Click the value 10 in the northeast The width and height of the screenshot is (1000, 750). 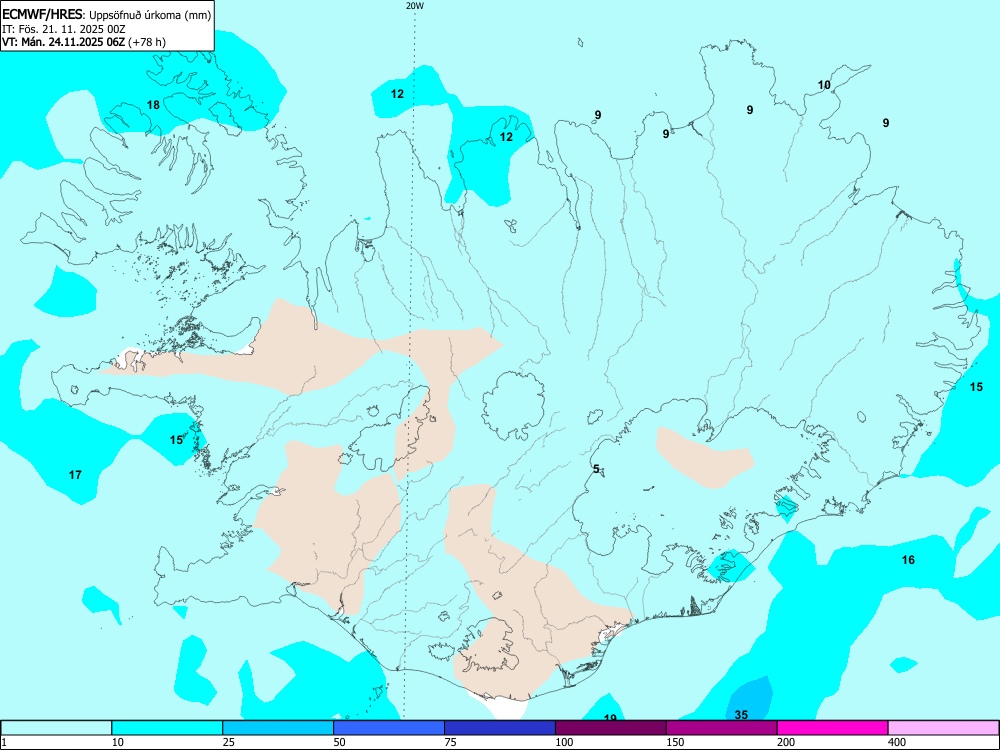pyautogui.click(x=824, y=85)
